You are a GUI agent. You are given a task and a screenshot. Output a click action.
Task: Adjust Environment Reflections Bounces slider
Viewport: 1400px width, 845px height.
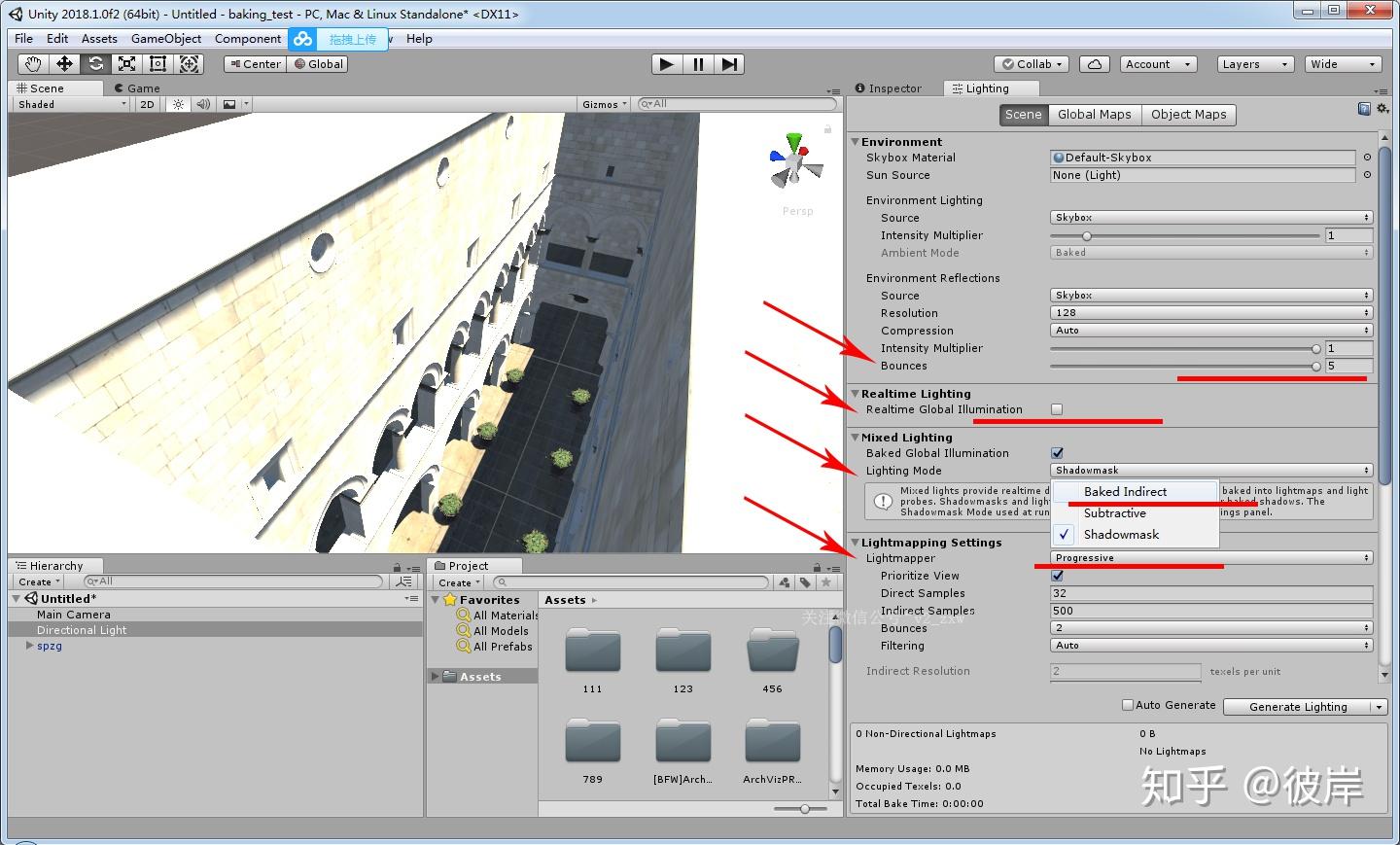pyautogui.click(x=1185, y=367)
